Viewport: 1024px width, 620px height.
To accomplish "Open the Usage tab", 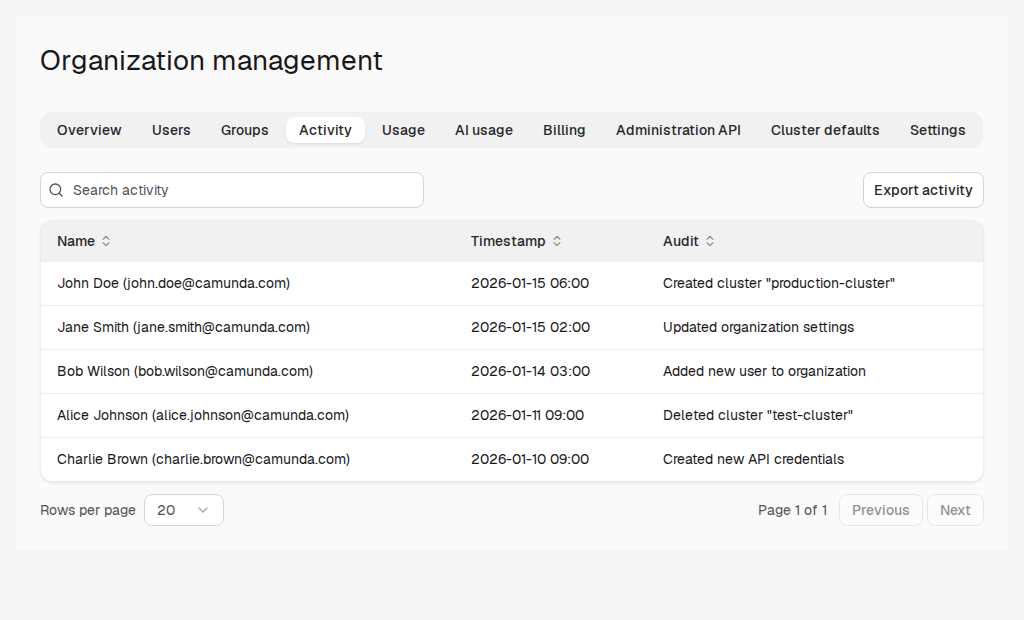I will [x=403, y=130].
